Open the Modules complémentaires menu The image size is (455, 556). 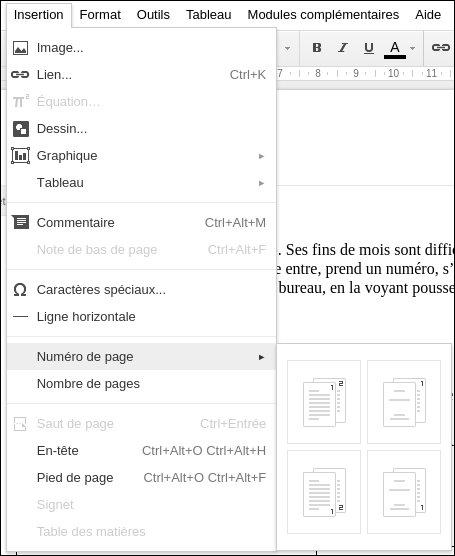(323, 15)
